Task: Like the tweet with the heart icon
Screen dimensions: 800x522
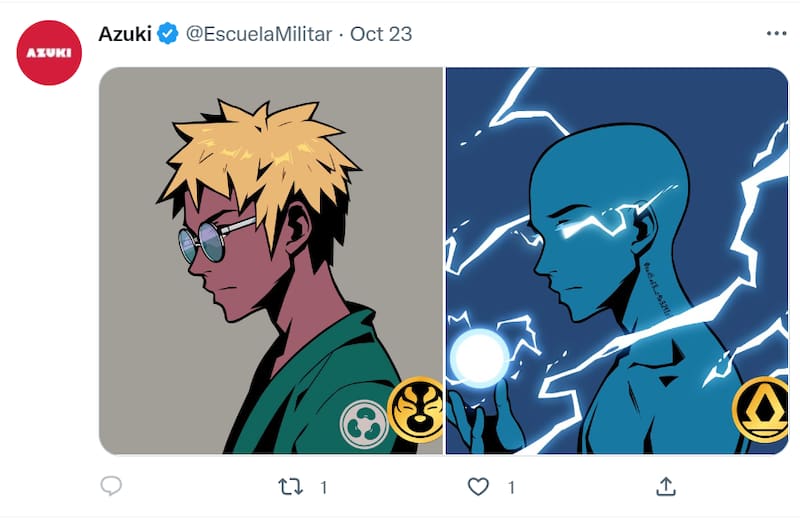Action: [x=479, y=487]
